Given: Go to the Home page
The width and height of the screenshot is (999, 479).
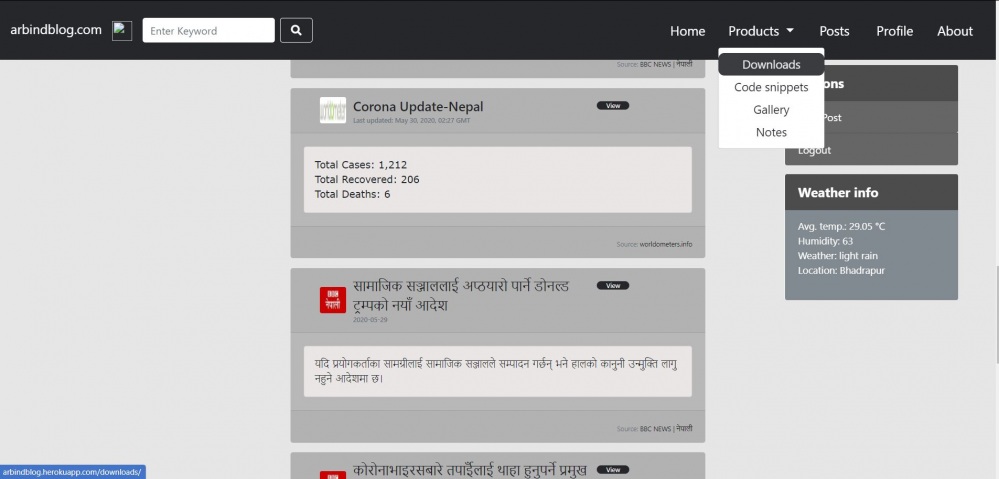Looking at the screenshot, I should click(687, 31).
